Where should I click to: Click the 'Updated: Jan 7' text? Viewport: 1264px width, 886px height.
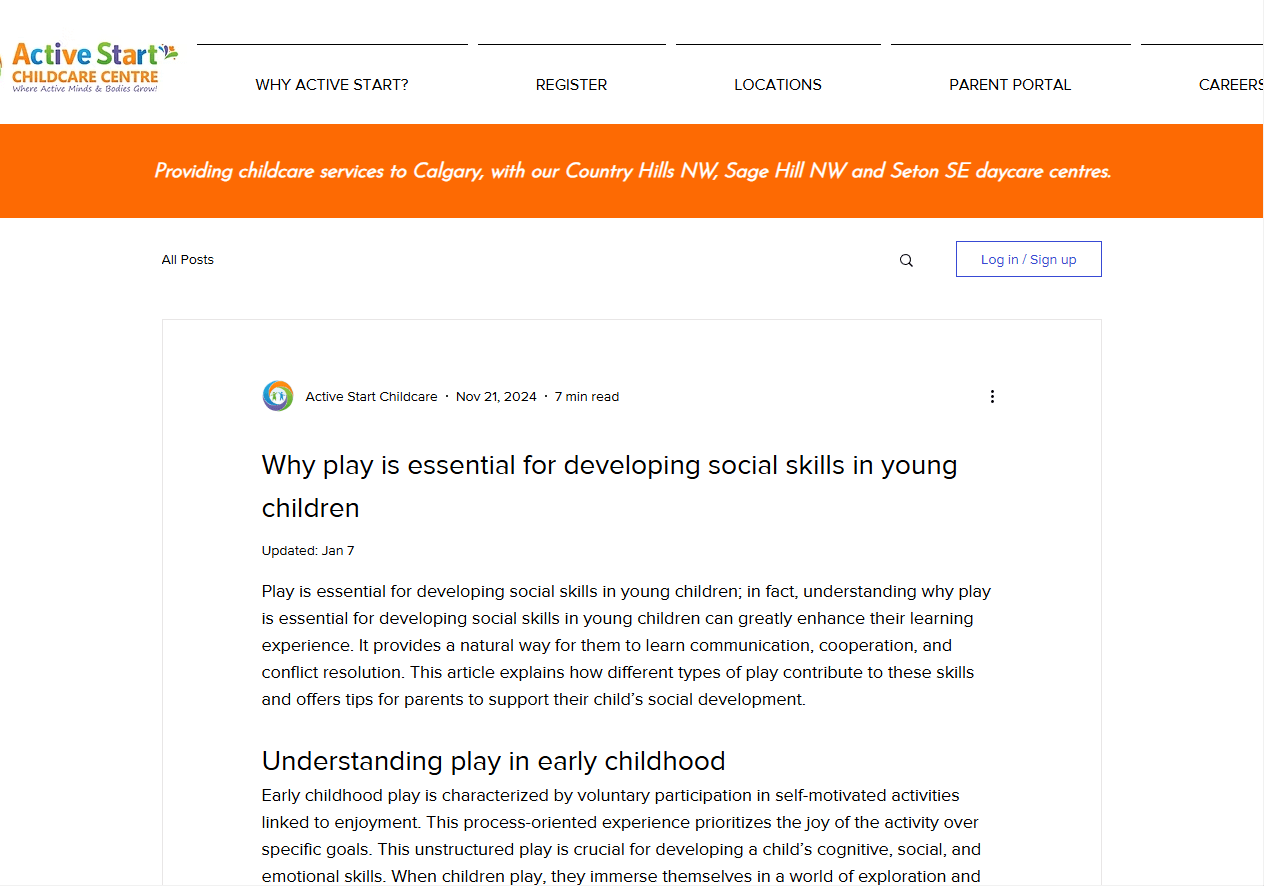pos(307,550)
